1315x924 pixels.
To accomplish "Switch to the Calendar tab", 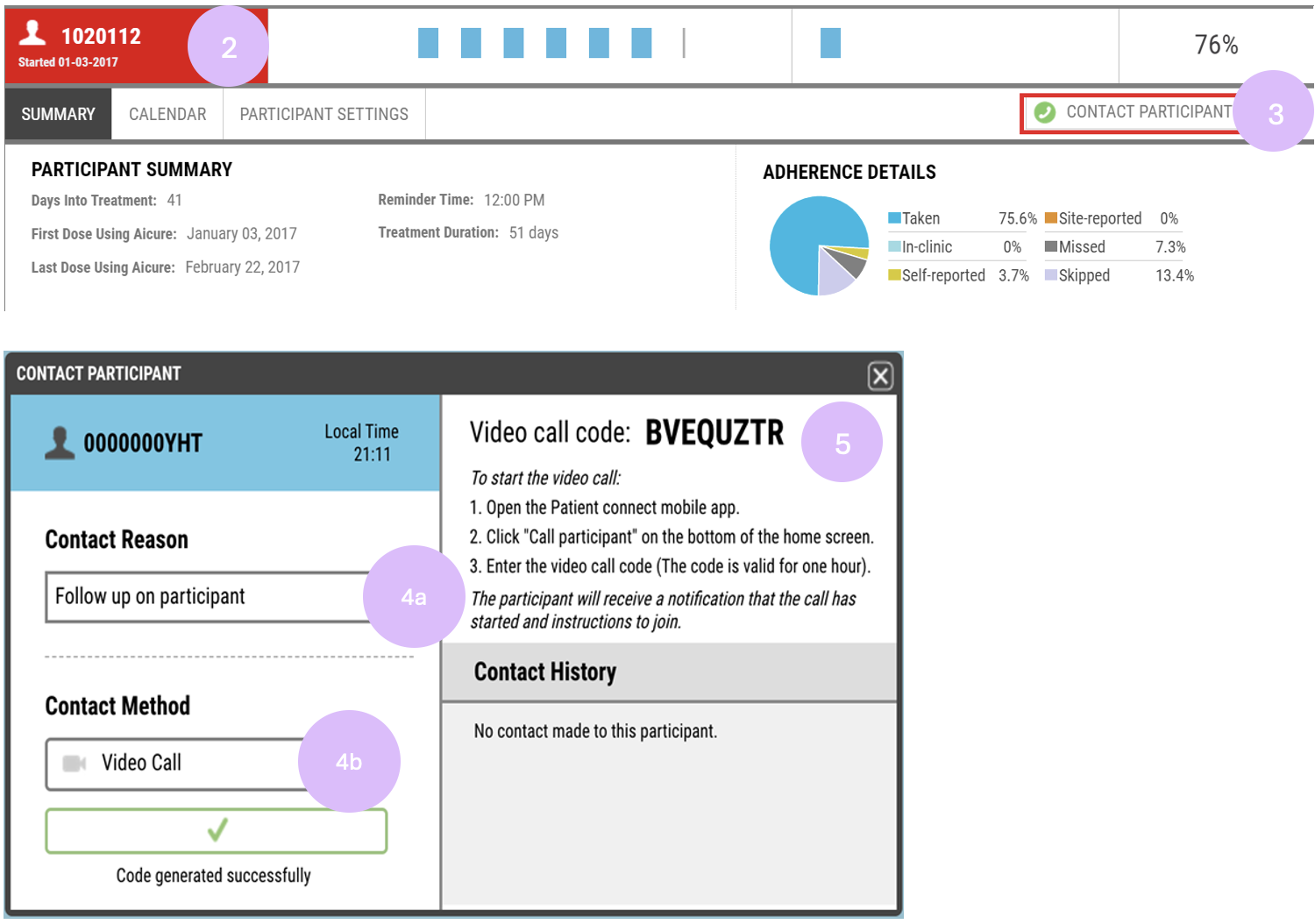I will click(x=167, y=114).
